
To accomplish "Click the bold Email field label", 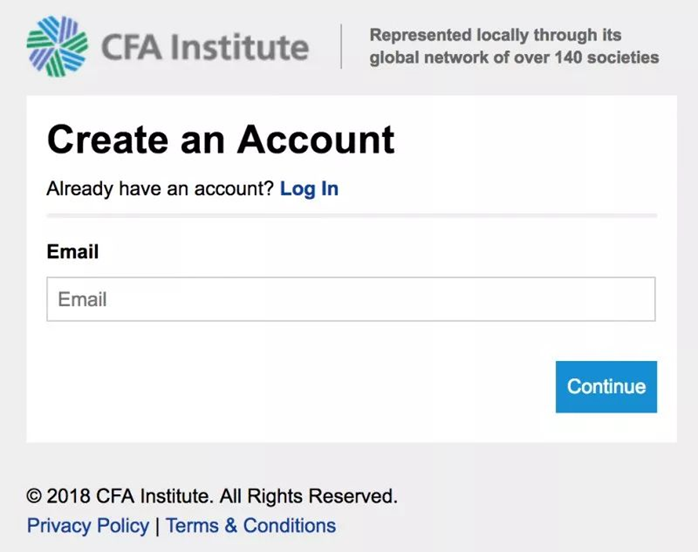I will pos(73,252).
